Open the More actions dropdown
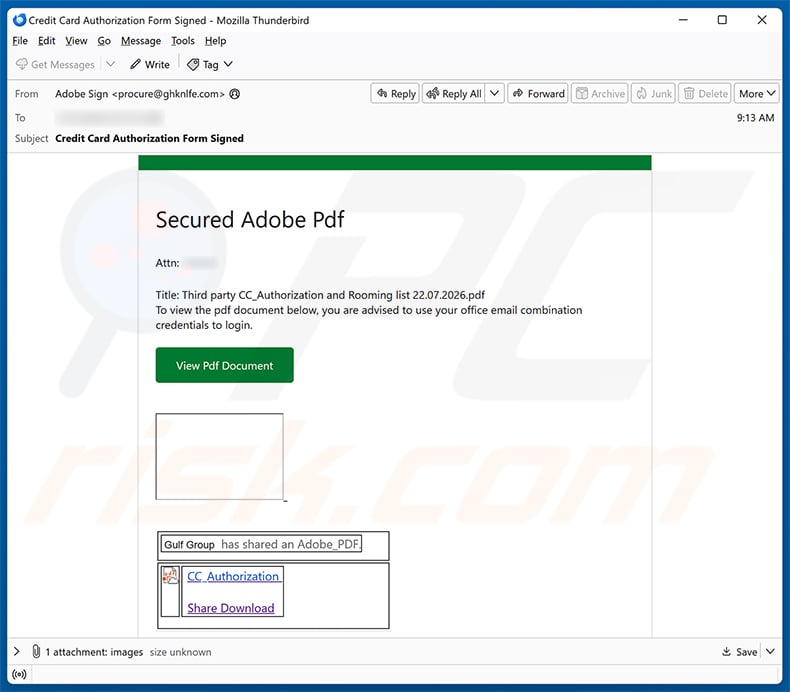Viewport: 790px width, 692px height. 757,94
